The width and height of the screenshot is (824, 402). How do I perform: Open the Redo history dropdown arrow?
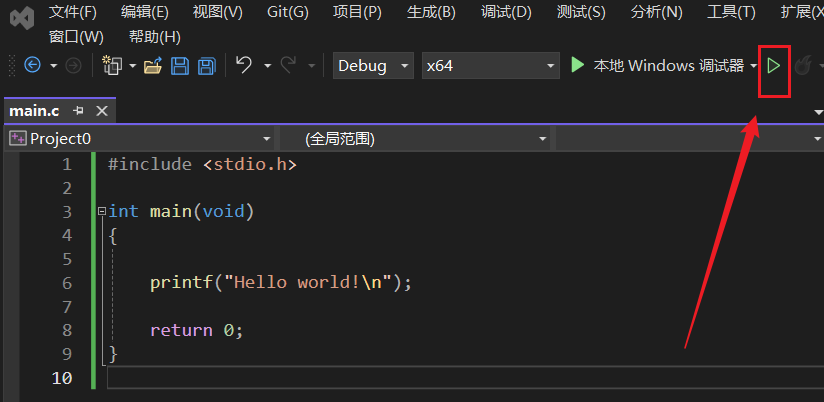[x=312, y=66]
